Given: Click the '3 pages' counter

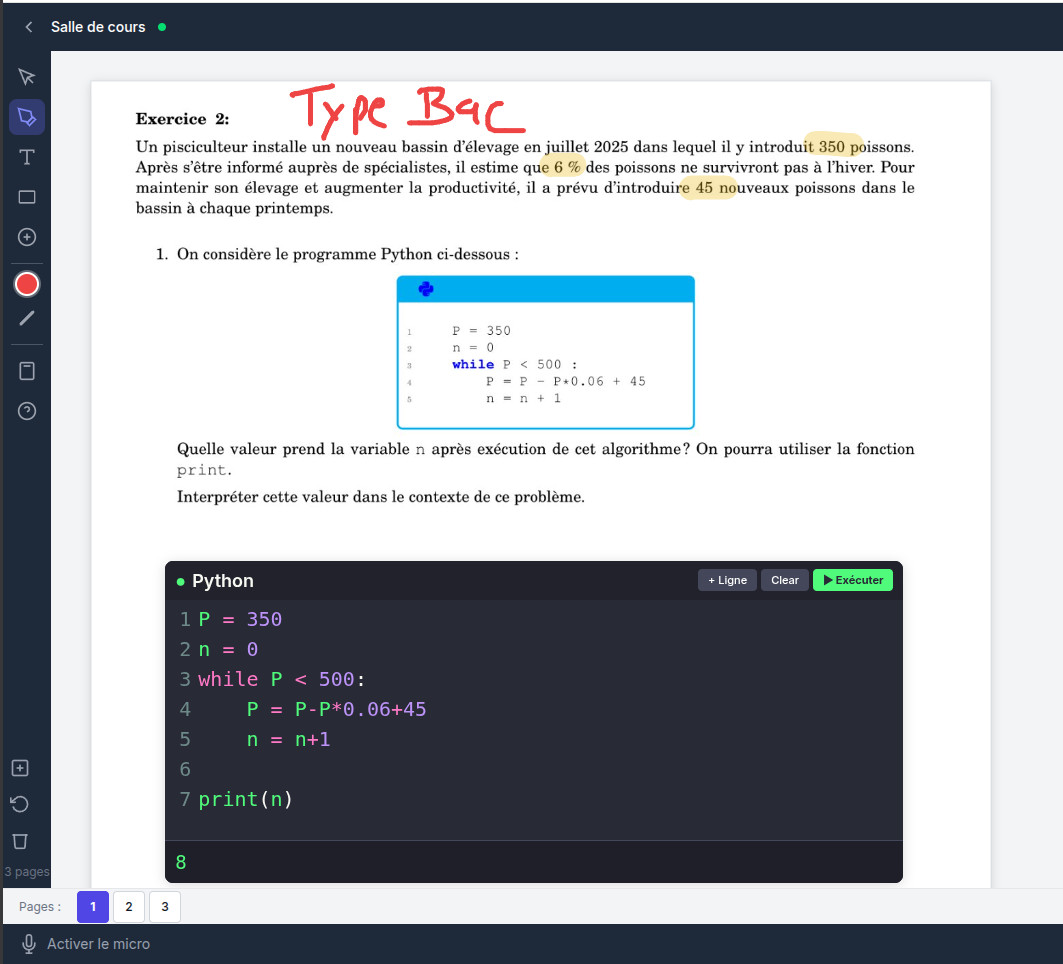Looking at the screenshot, I should point(26,872).
